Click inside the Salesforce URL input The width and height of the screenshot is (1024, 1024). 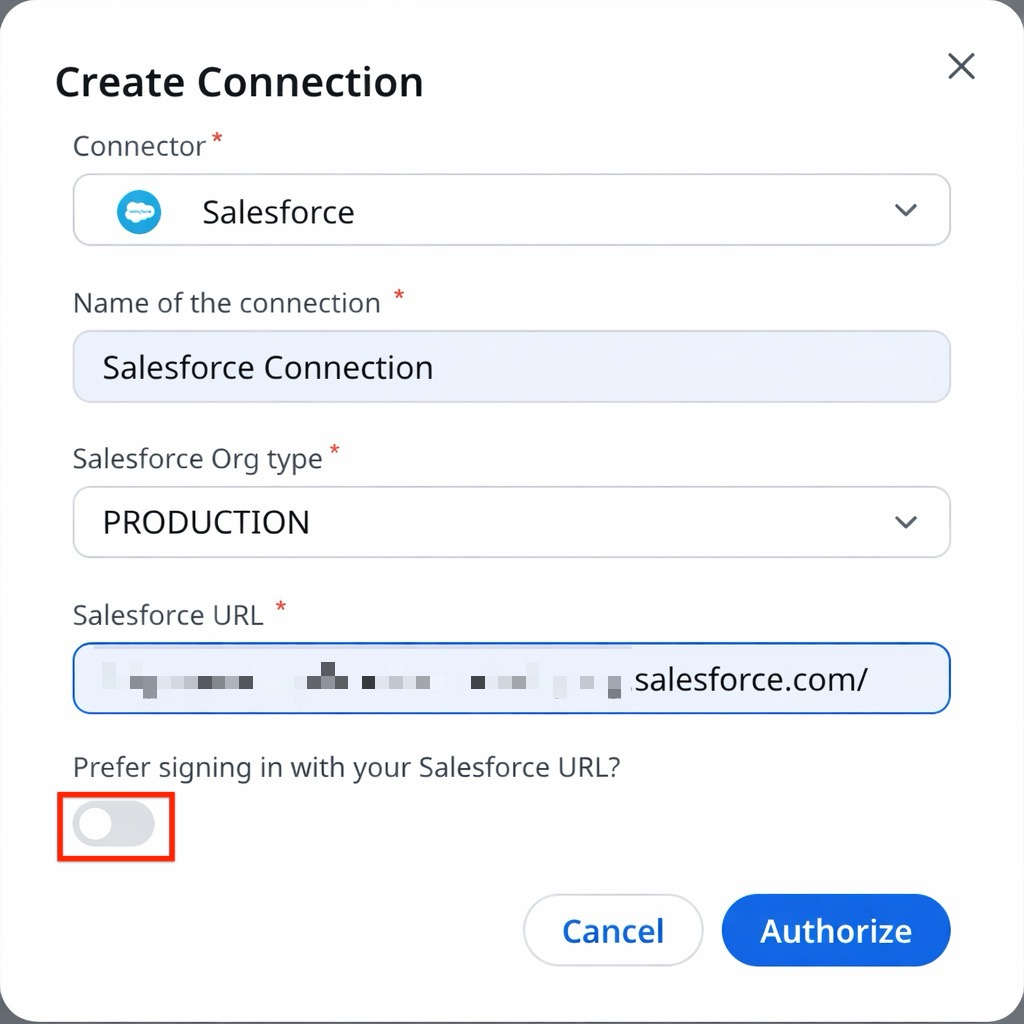click(511, 679)
